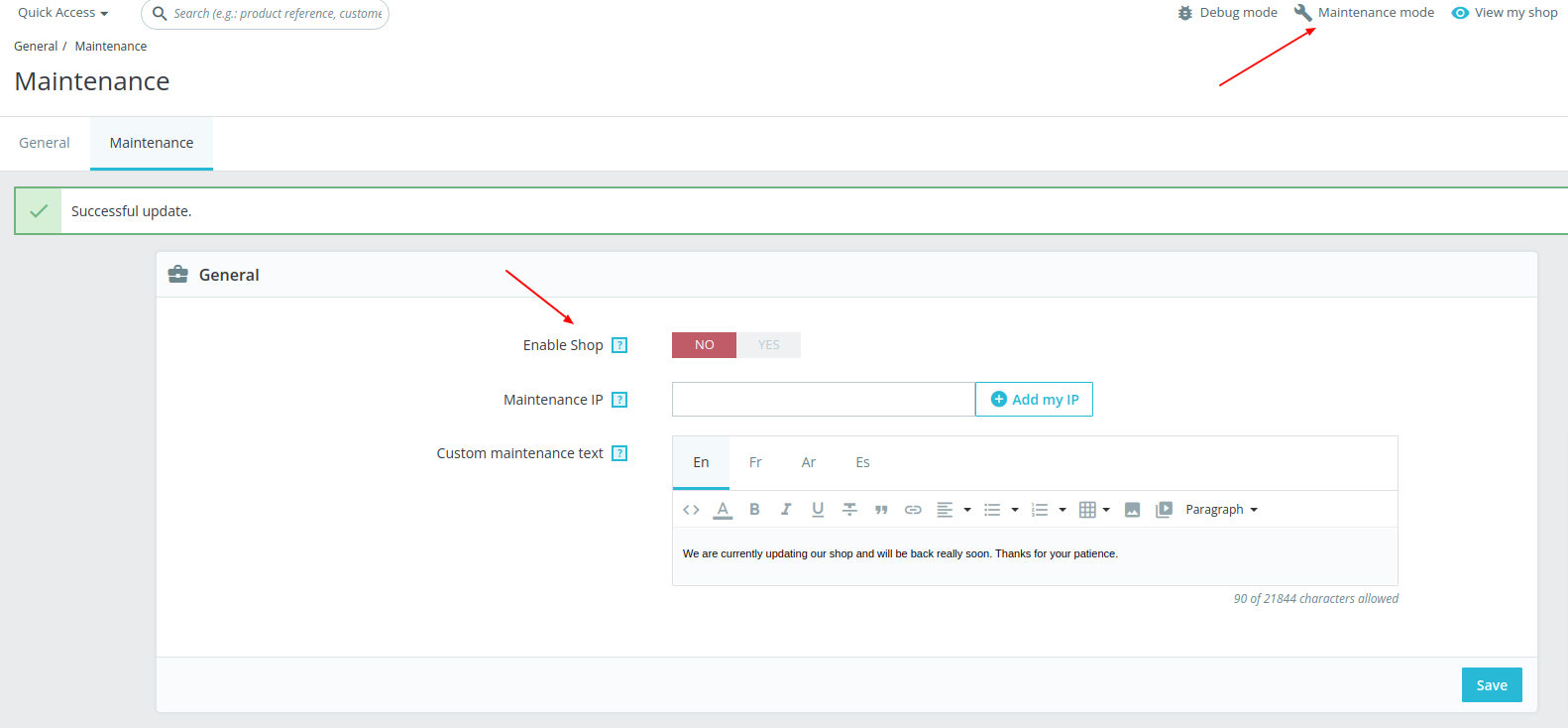Toggle italic formatting in editor
1568x728 pixels.
point(786,510)
